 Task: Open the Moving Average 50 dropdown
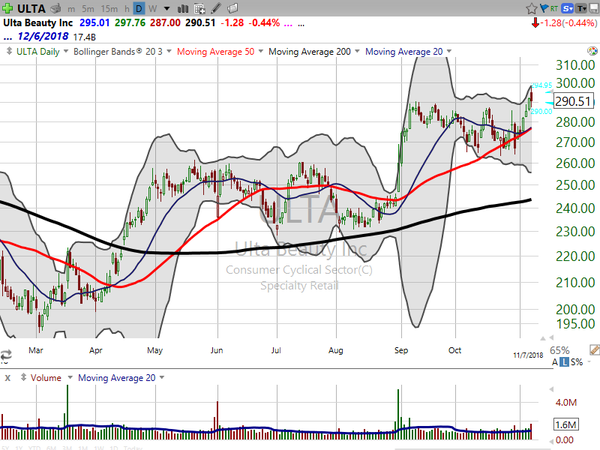(x=261, y=51)
